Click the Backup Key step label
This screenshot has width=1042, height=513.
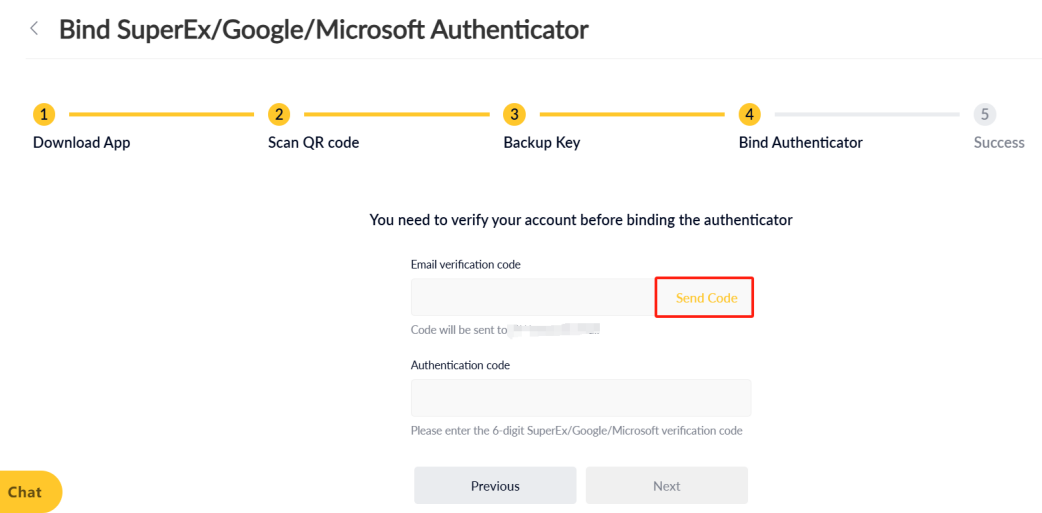click(x=542, y=142)
